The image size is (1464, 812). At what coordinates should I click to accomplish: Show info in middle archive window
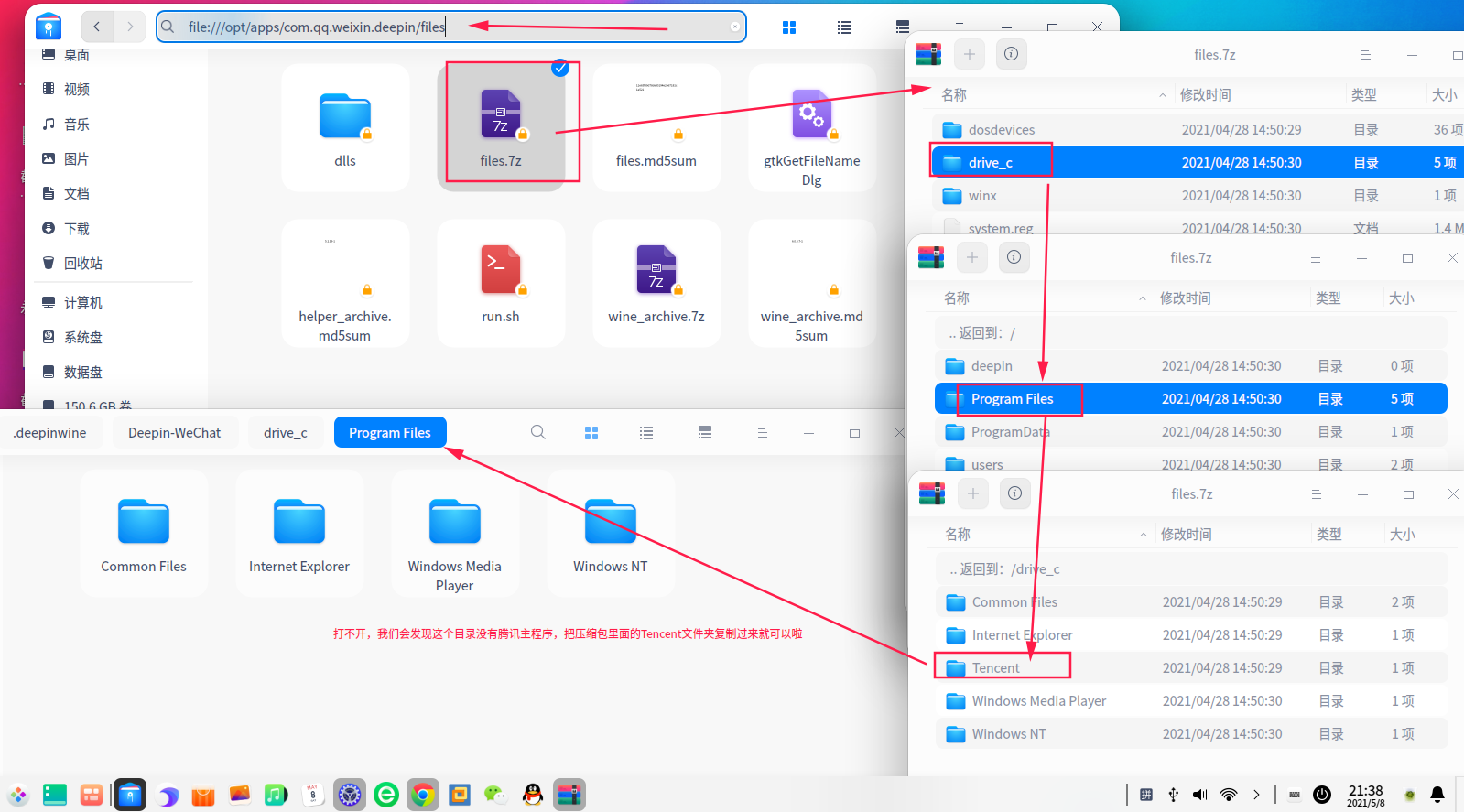pyautogui.click(x=1014, y=257)
